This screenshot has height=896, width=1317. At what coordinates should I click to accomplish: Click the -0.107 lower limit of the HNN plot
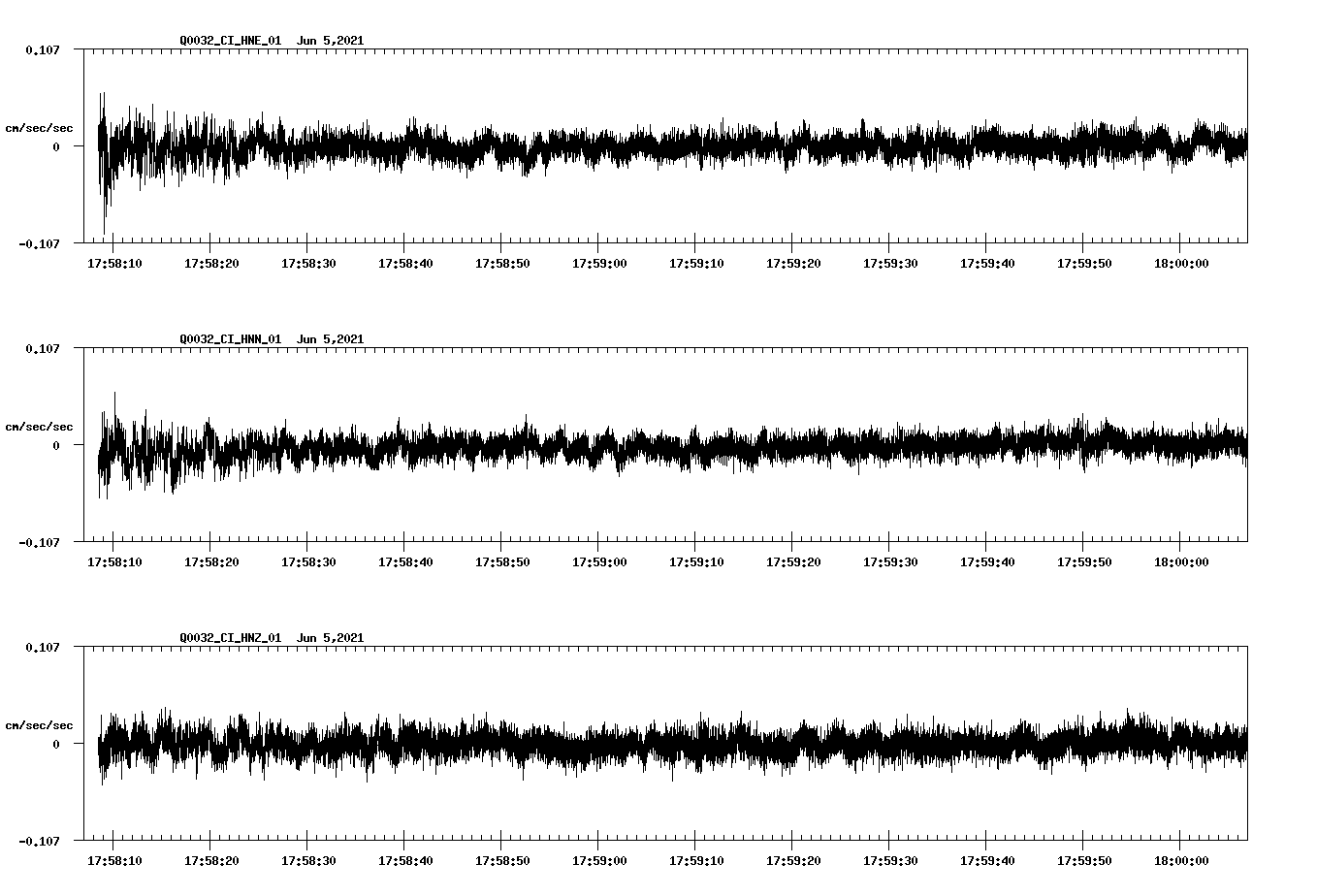pyautogui.click(x=39, y=542)
